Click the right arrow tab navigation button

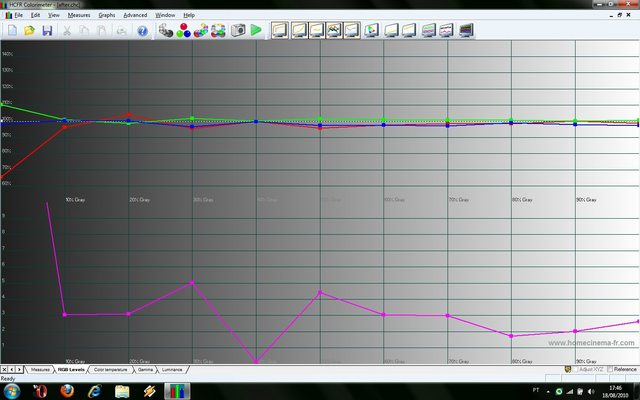tap(19, 369)
